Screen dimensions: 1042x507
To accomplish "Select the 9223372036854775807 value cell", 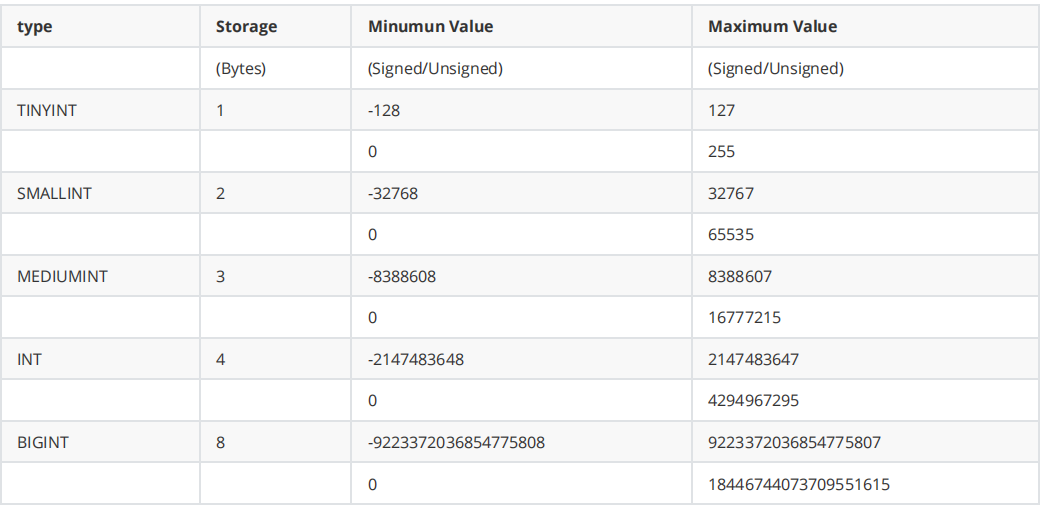I will click(794, 442).
